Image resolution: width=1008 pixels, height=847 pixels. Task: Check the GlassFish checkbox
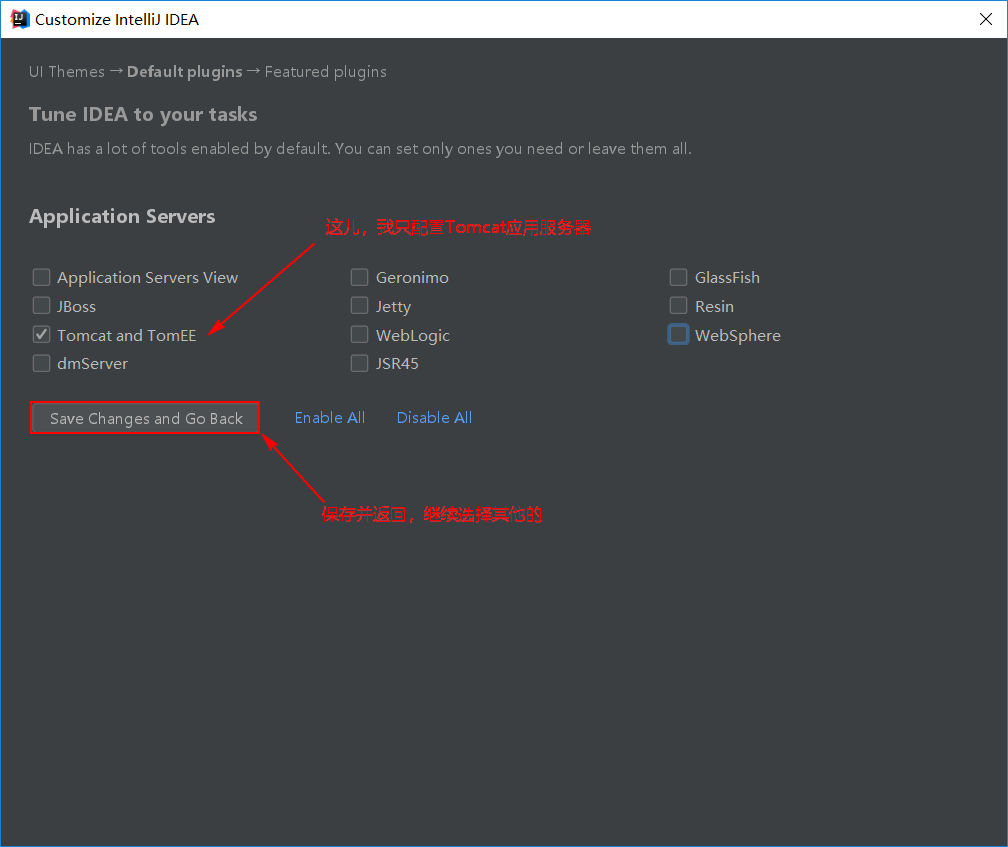(678, 277)
